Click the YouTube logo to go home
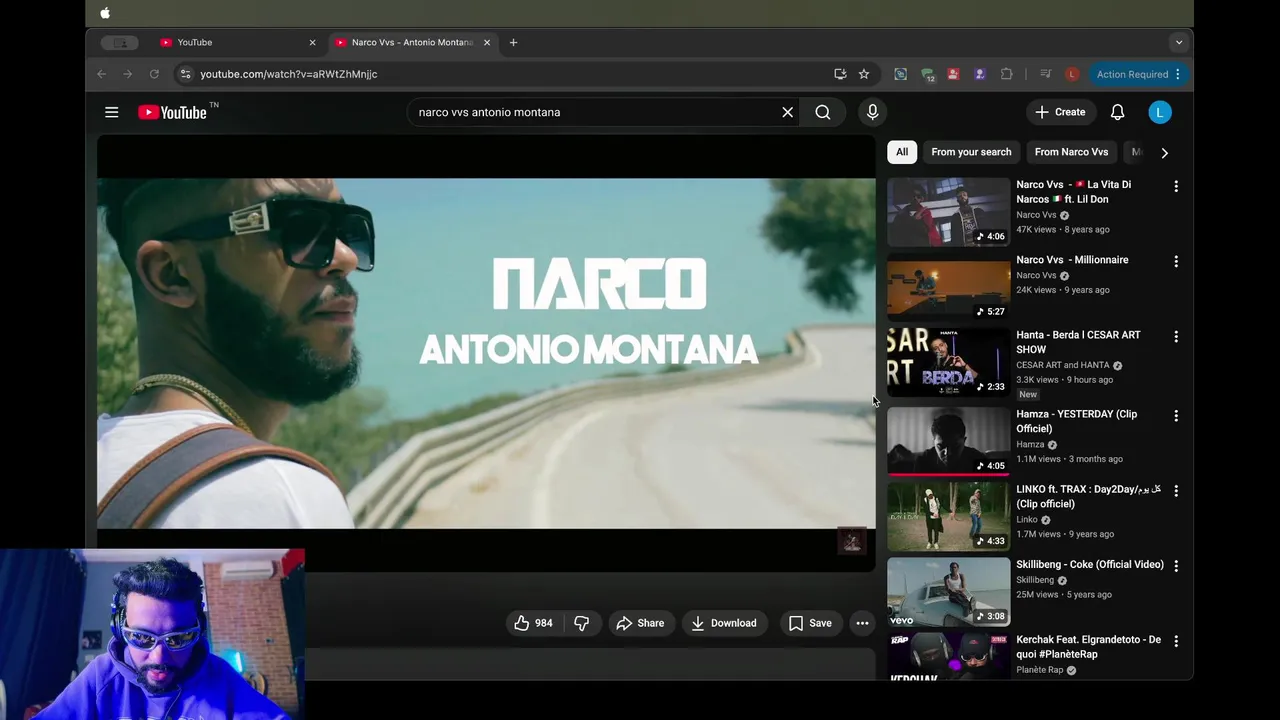1280x720 pixels. [x=172, y=112]
